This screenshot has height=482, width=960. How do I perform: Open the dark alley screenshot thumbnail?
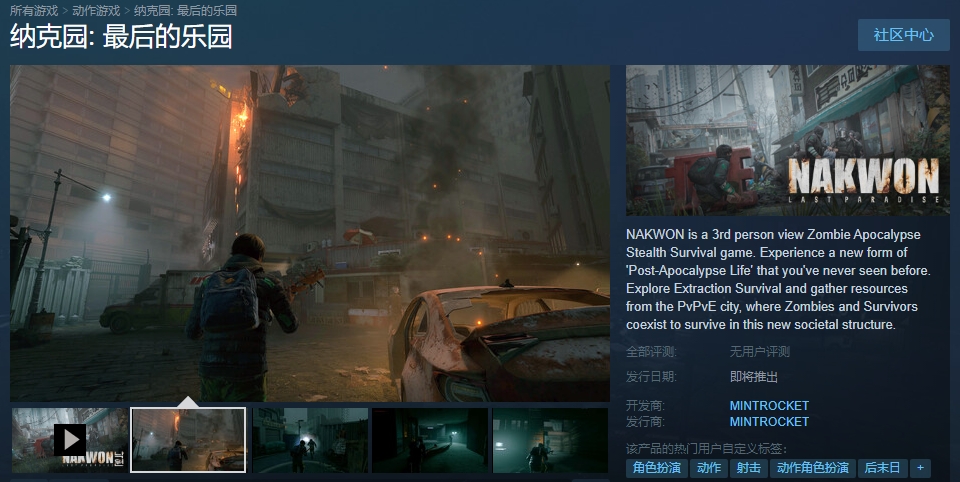click(430, 440)
